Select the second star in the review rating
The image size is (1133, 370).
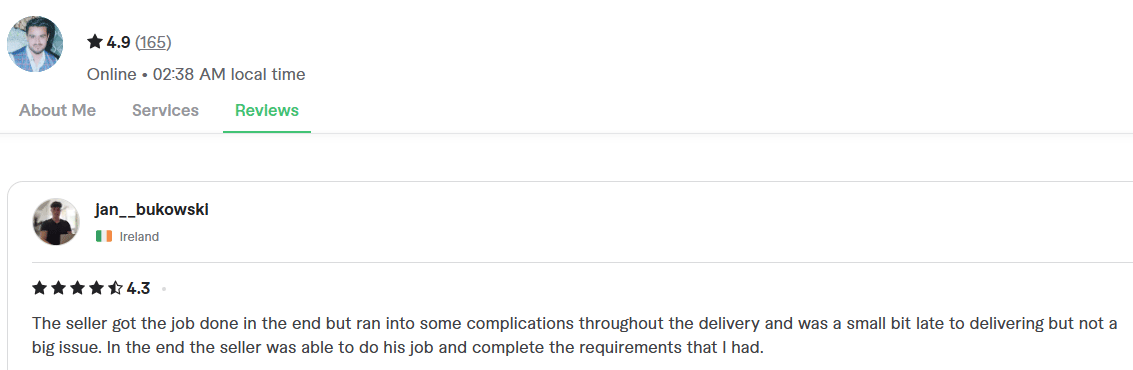tap(59, 289)
